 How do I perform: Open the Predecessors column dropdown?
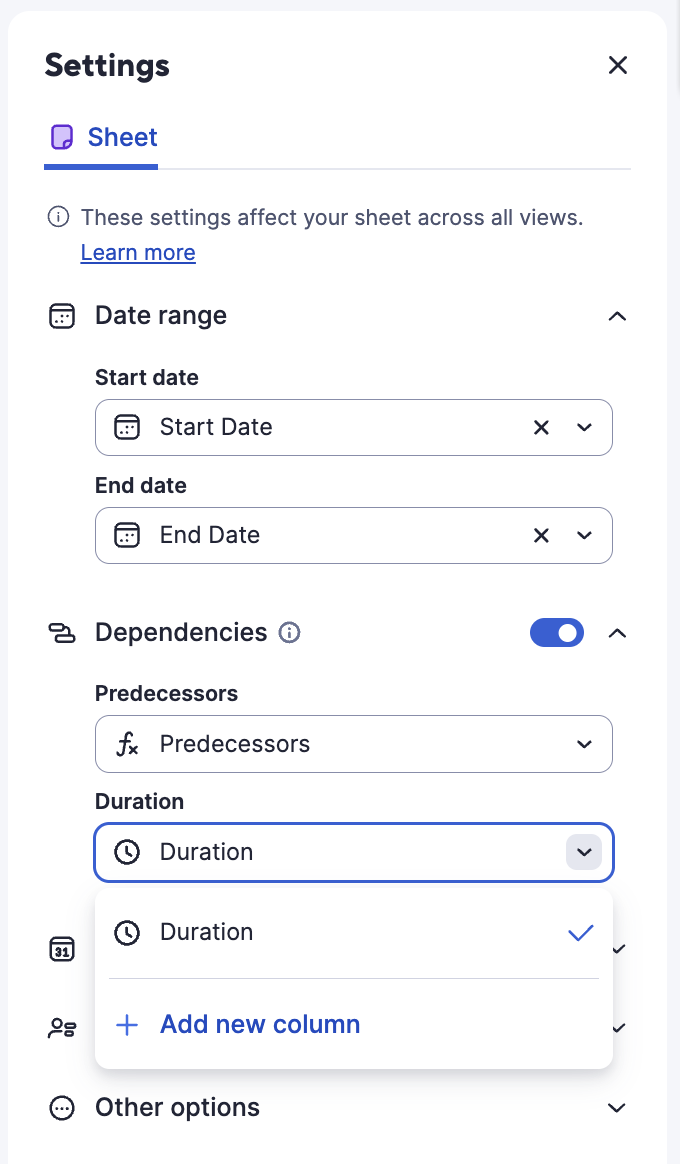(x=585, y=744)
